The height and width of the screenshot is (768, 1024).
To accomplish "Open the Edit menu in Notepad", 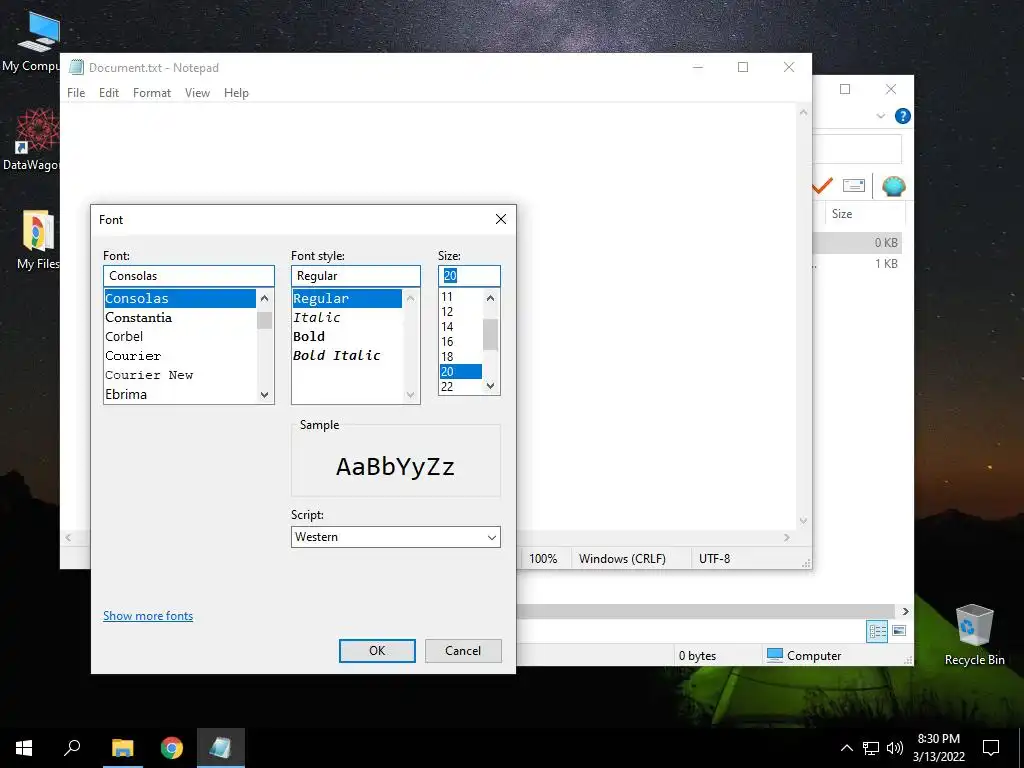I will coord(108,93).
